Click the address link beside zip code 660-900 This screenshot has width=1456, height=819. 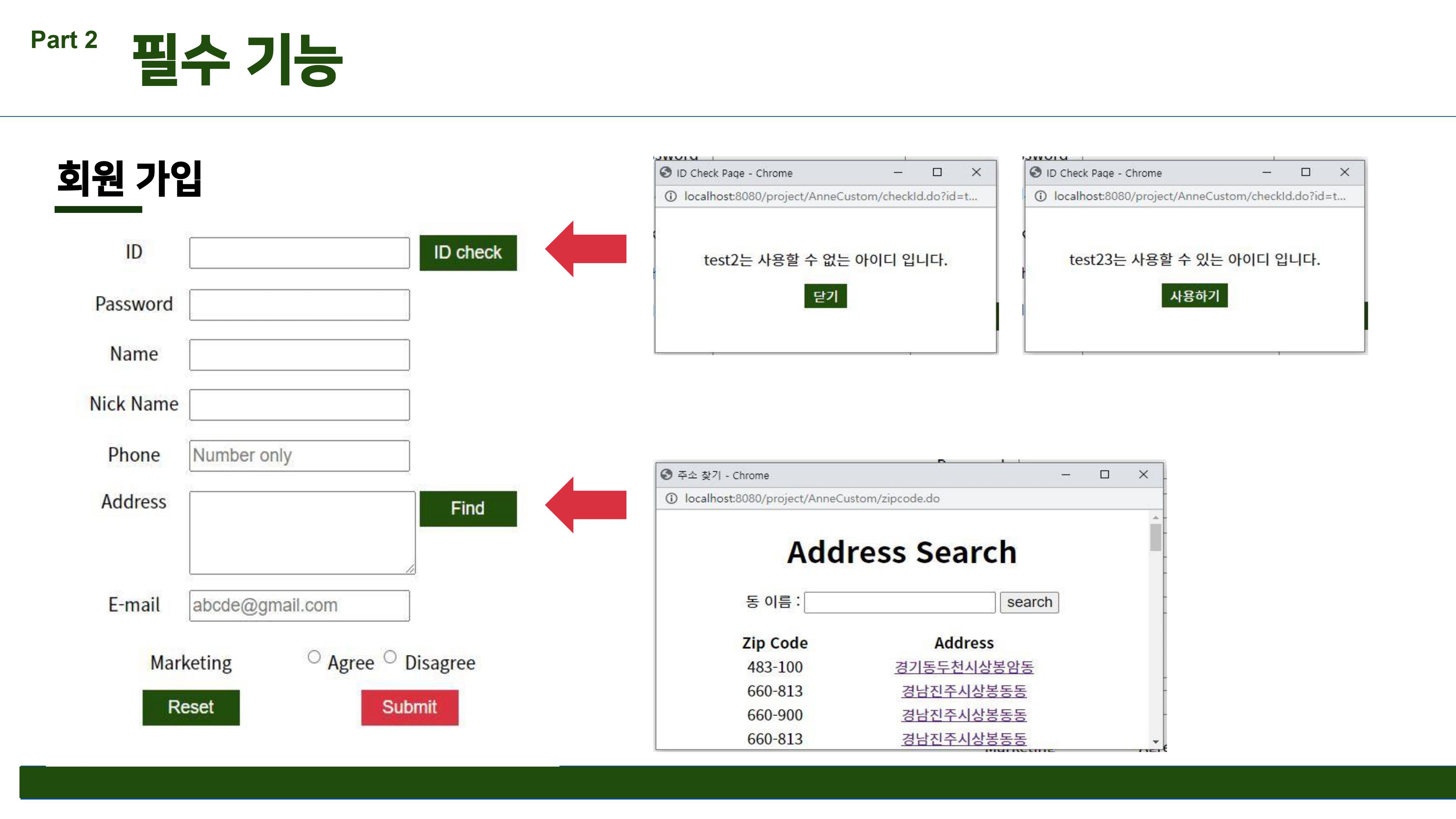point(964,716)
